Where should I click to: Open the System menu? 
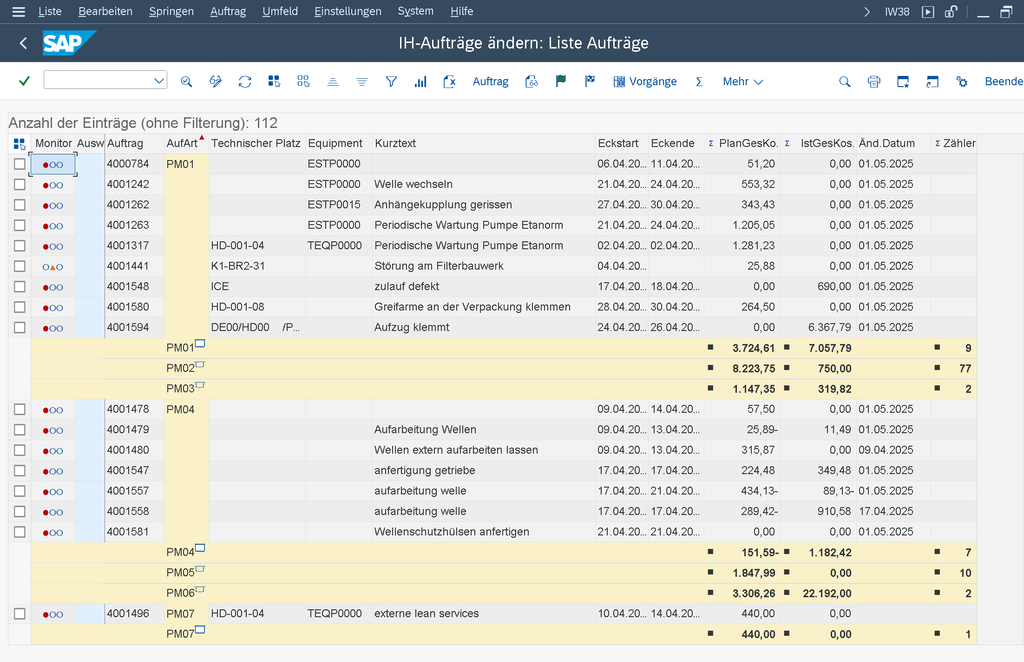415,11
